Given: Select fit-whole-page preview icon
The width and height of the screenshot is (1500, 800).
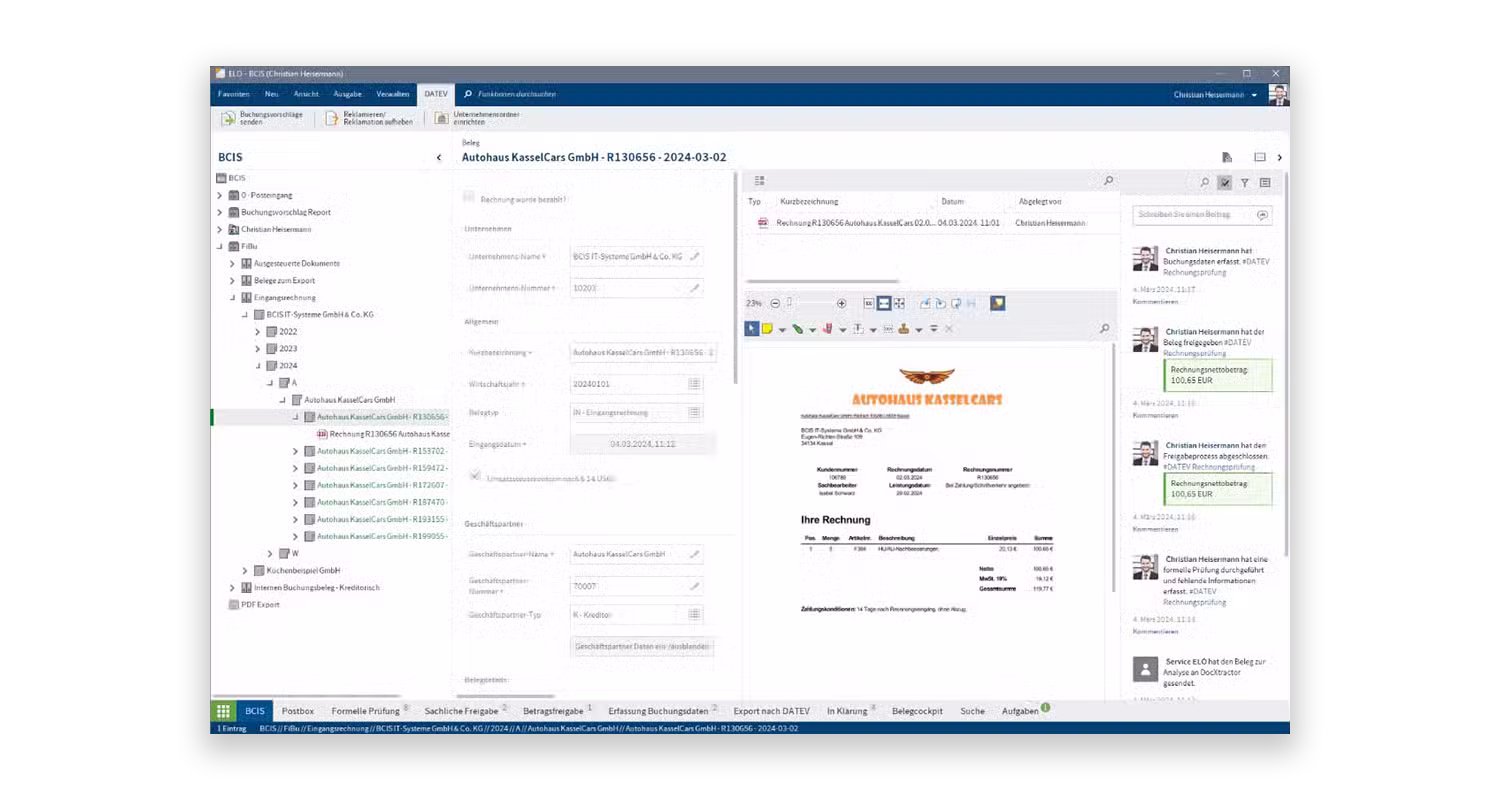Looking at the screenshot, I should (899, 303).
